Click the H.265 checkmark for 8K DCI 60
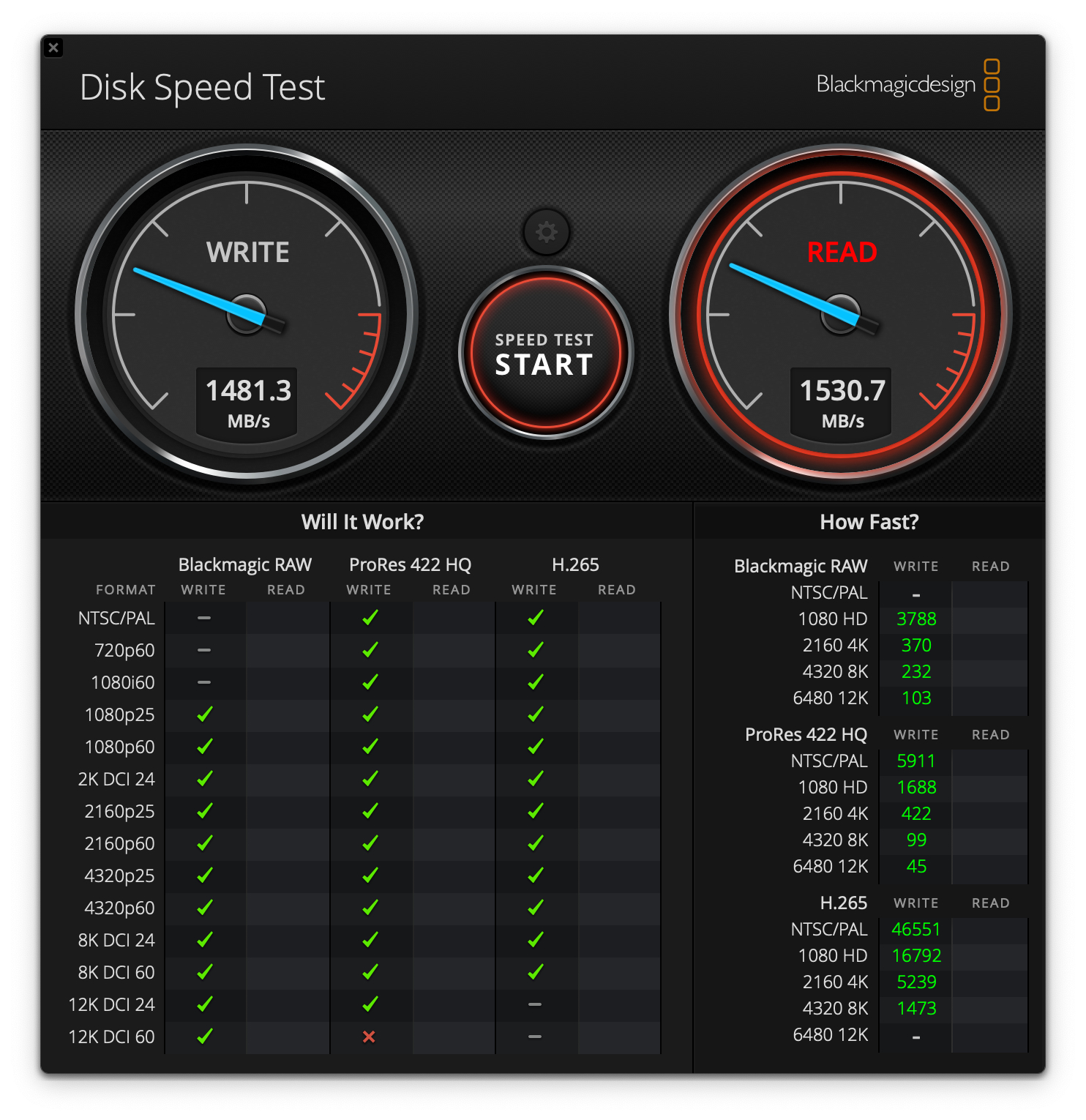 click(536, 971)
